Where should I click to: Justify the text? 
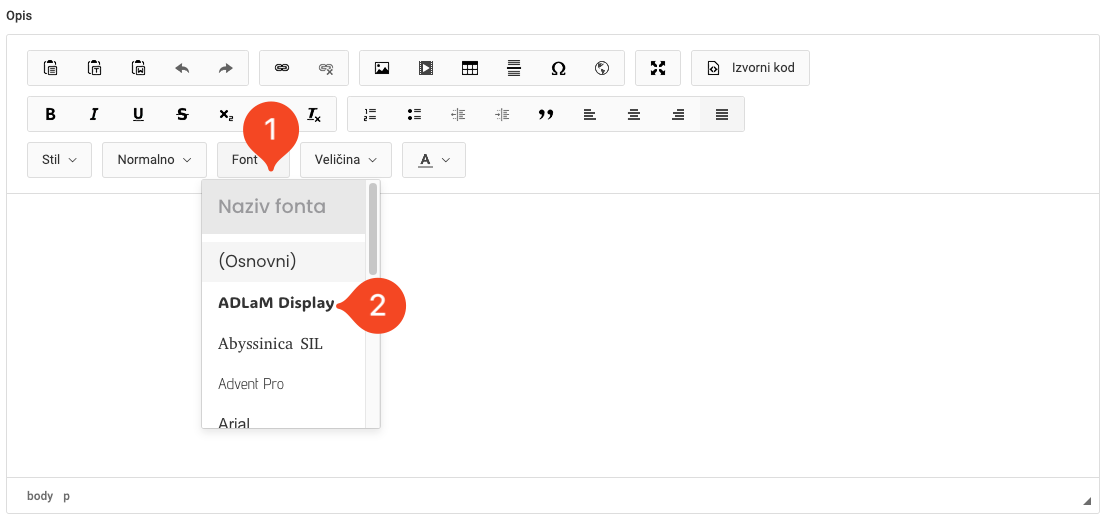(x=722, y=115)
